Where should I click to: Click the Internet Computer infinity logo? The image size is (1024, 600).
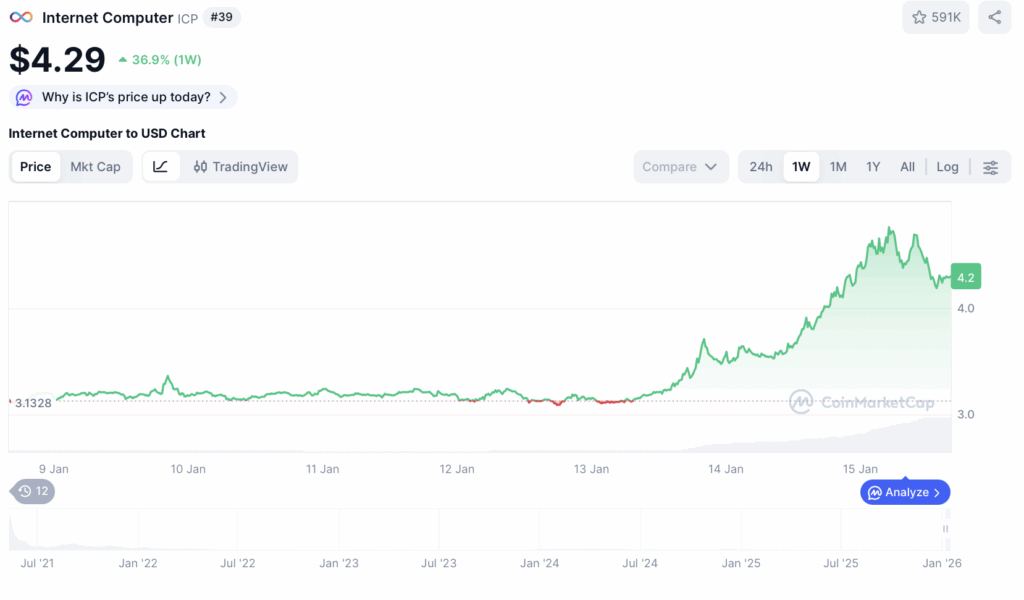click(21, 18)
